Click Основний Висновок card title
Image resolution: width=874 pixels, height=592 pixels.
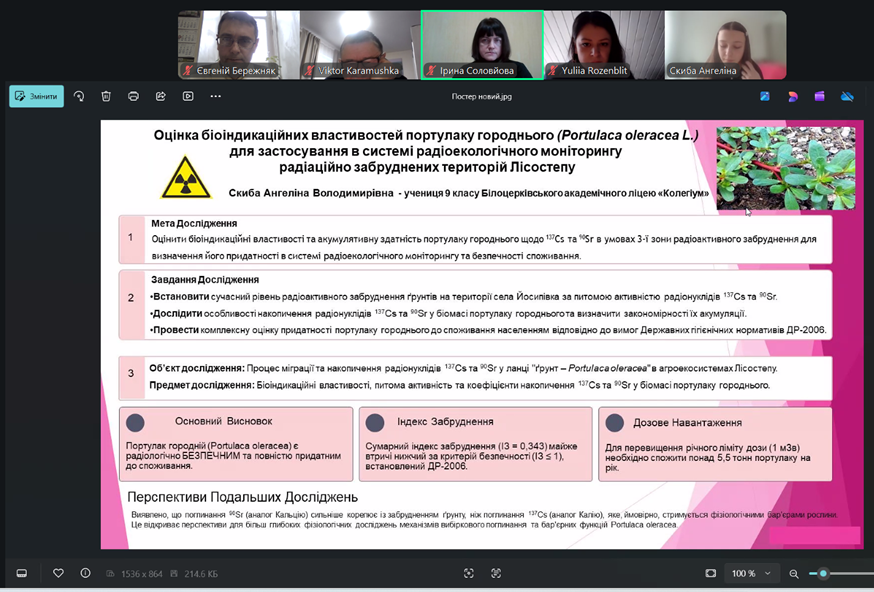[x=224, y=421]
